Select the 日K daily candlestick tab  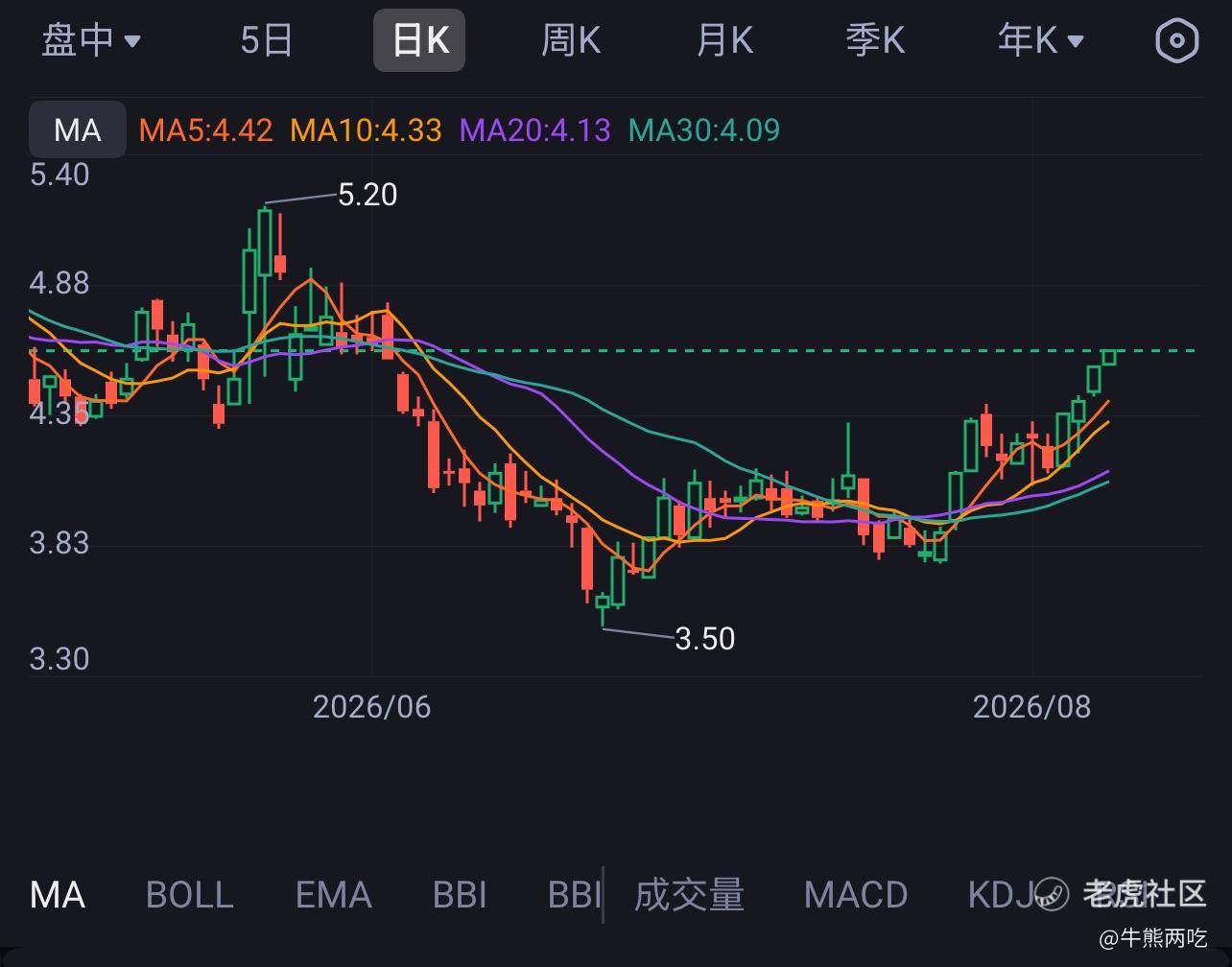[x=419, y=40]
